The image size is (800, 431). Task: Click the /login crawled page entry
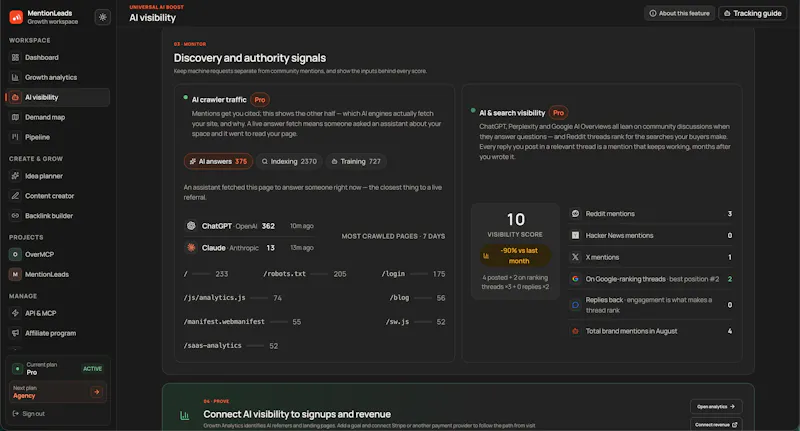413,274
